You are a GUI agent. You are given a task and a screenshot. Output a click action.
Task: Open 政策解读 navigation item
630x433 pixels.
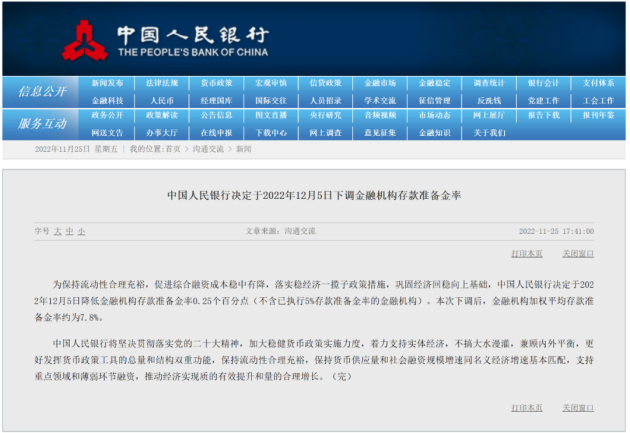(x=162, y=115)
